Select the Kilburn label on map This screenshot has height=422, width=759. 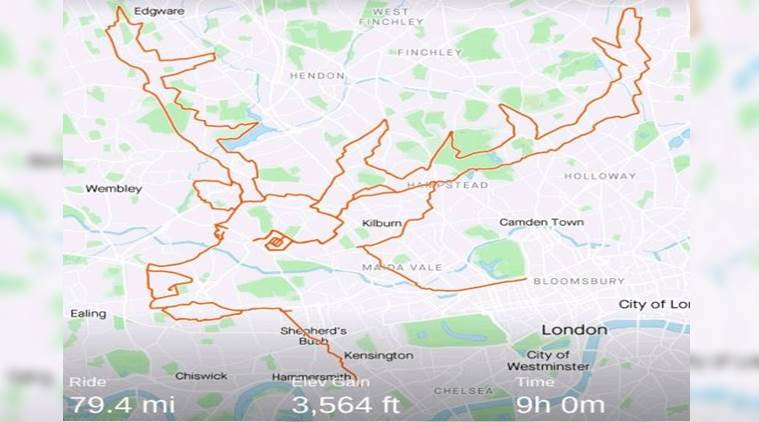[381, 223]
